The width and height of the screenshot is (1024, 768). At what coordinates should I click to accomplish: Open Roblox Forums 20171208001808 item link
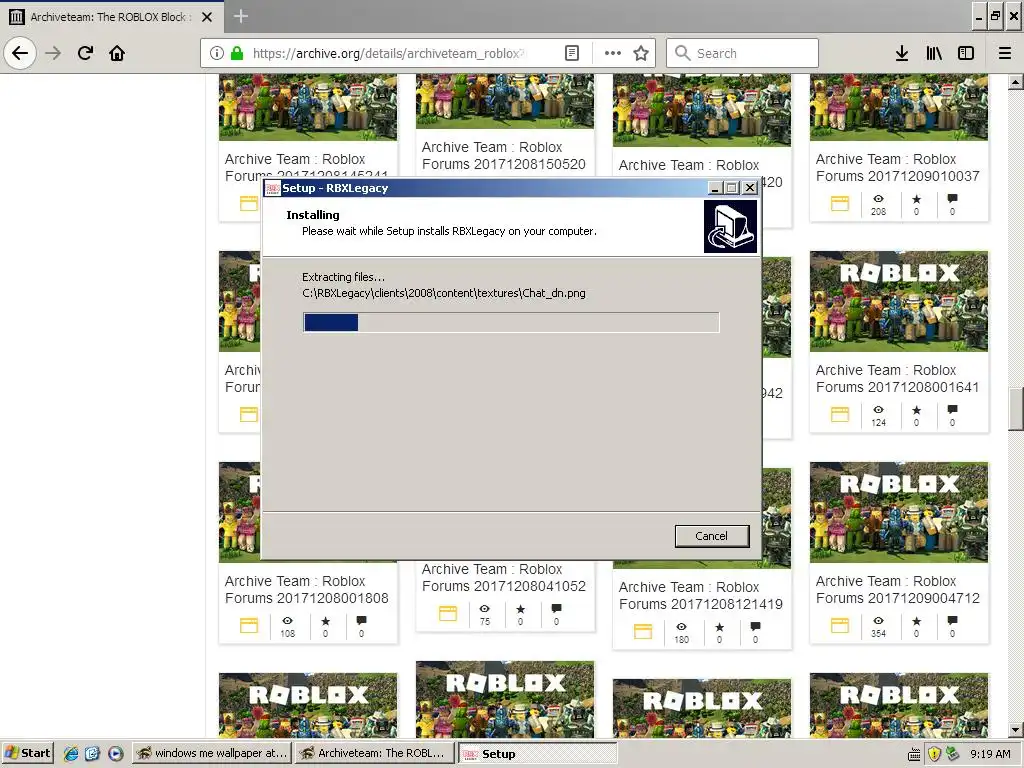[306, 589]
